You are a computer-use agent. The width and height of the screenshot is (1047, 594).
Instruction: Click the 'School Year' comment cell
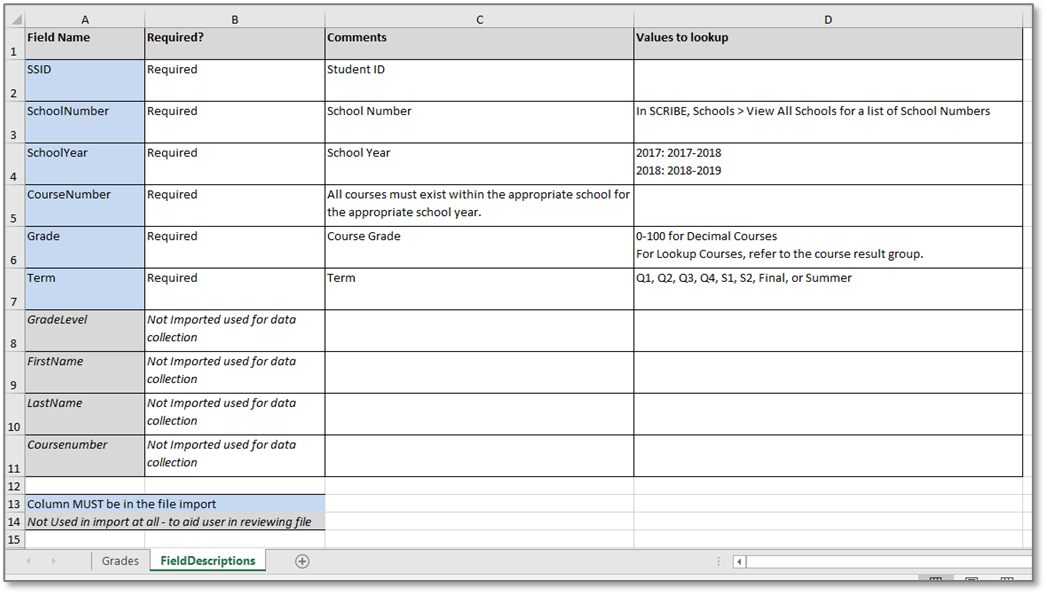click(479, 164)
